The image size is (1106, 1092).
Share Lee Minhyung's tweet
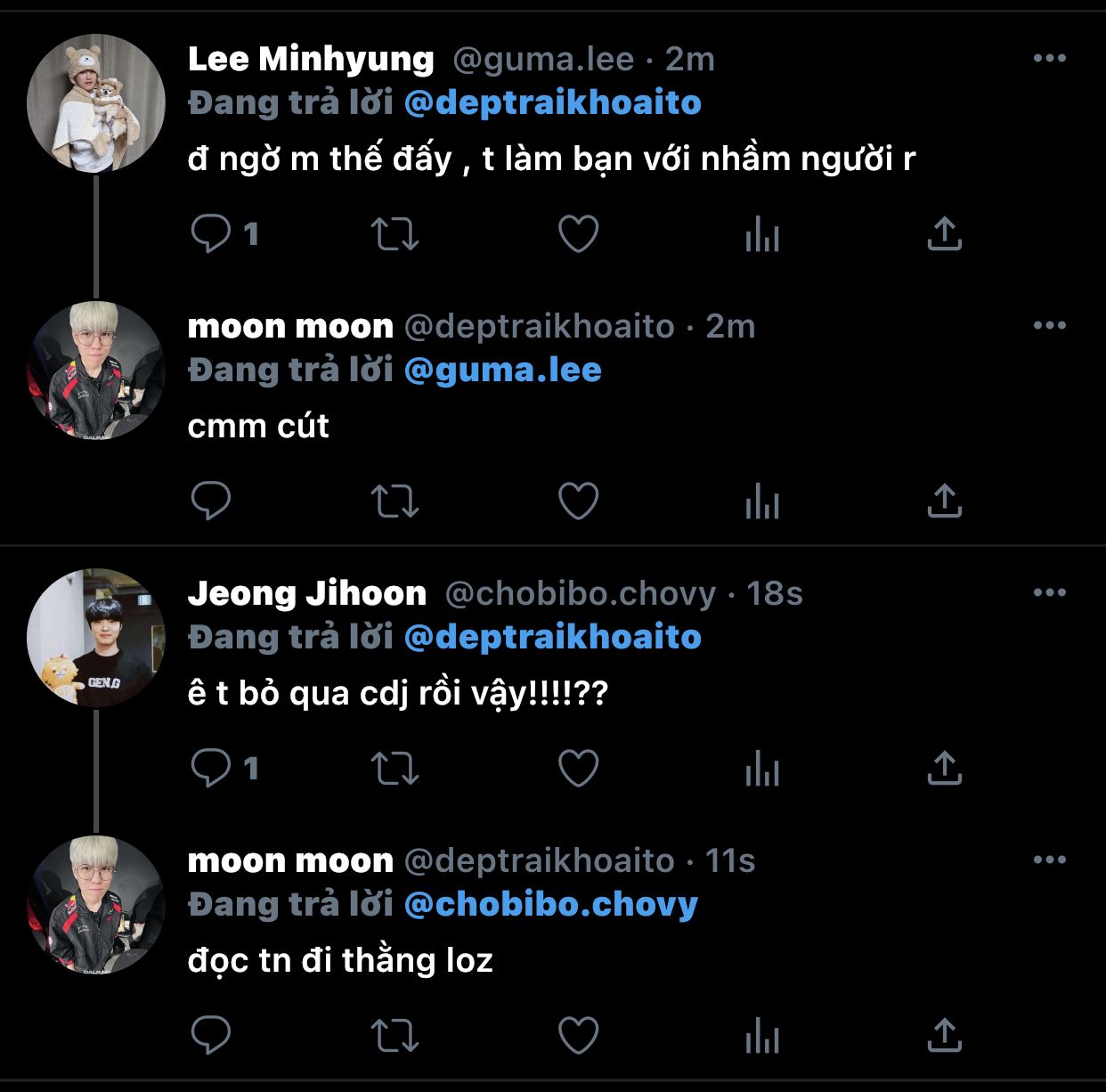(944, 234)
